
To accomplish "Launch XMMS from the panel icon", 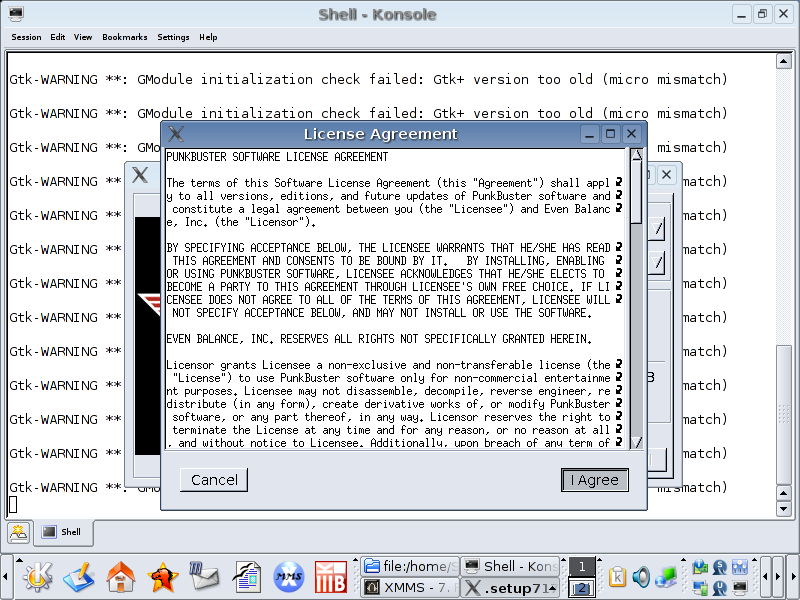I will [289, 576].
